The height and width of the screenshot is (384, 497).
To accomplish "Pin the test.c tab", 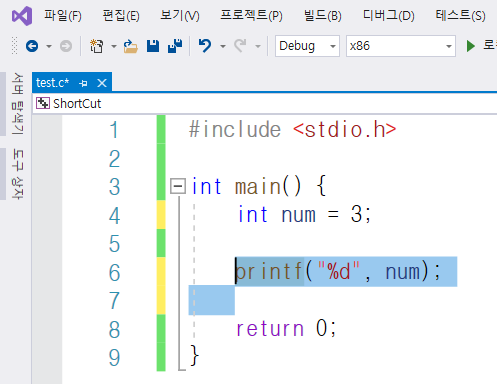I will click(84, 83).
